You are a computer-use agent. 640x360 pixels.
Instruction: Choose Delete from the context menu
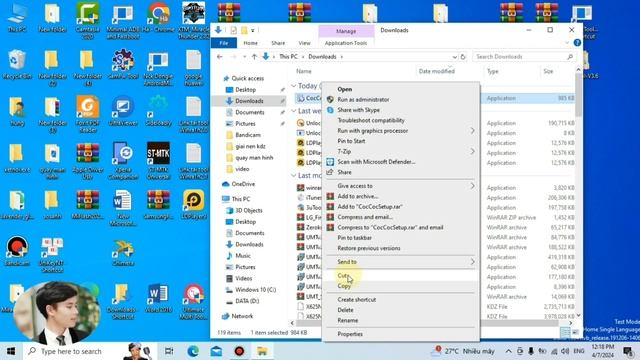(401, 310)
